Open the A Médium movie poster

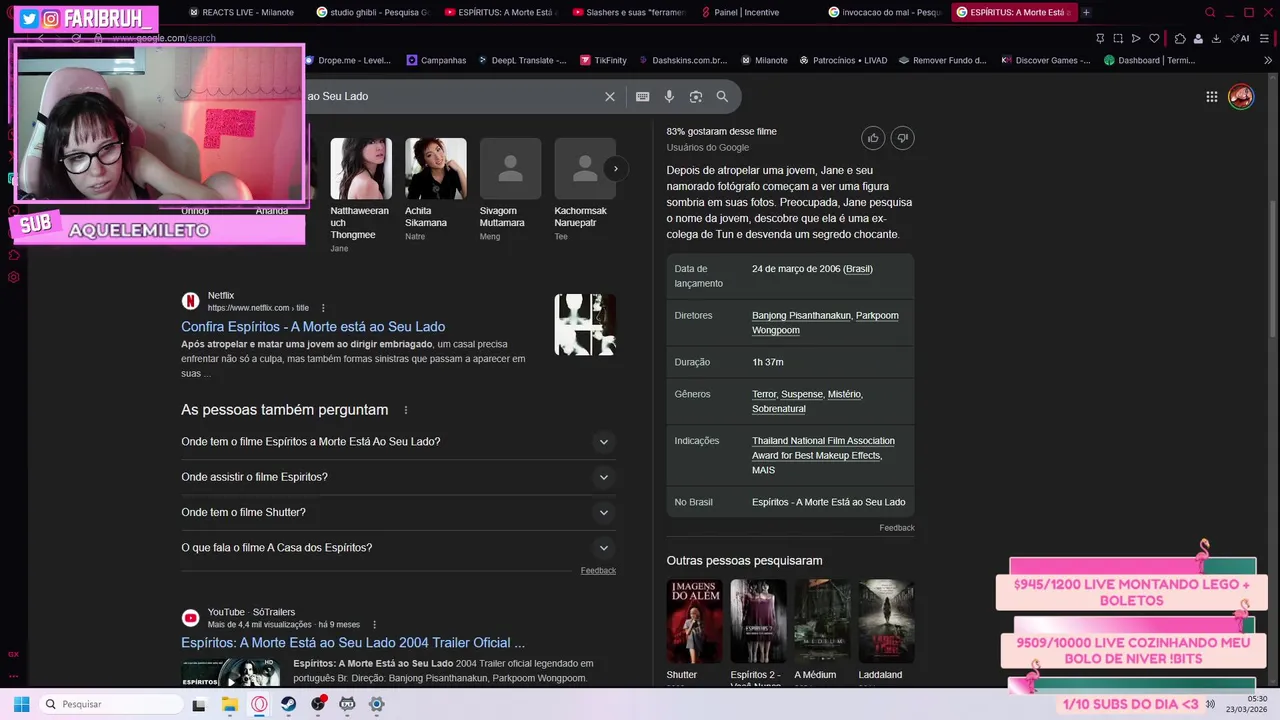coord(822,621)
